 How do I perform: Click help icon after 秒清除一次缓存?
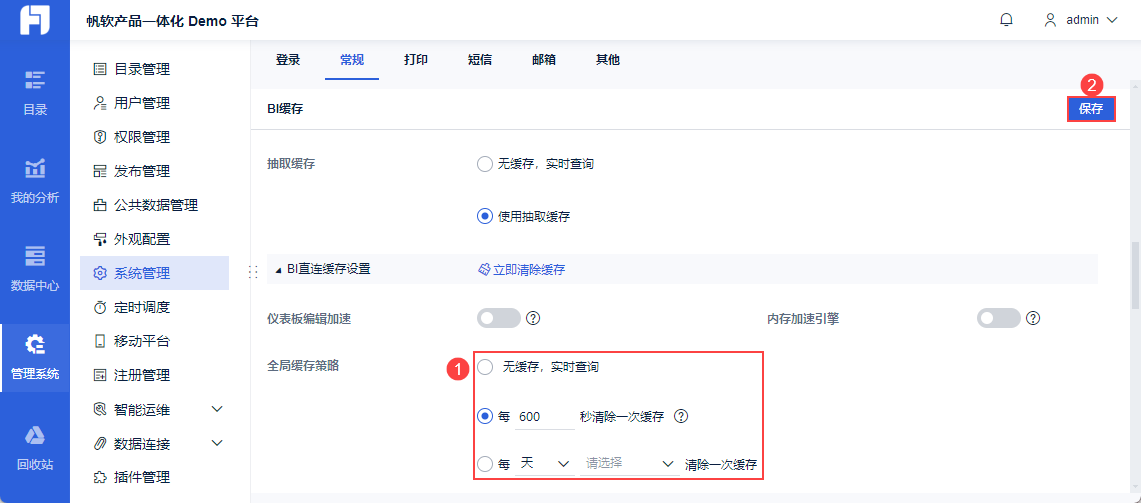pyautogui.click(x=681, y=416)
